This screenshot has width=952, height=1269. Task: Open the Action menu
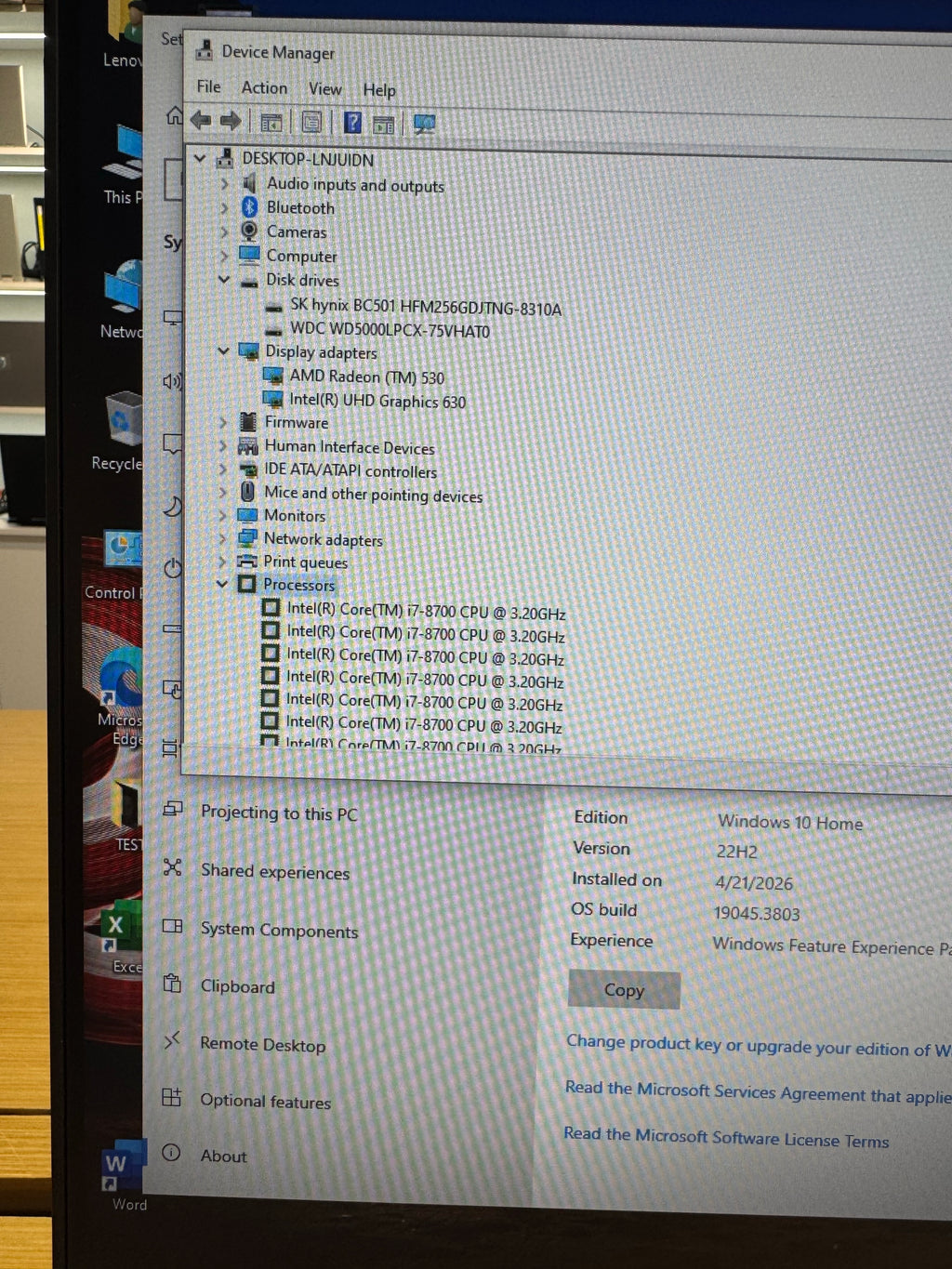(264, 87)
